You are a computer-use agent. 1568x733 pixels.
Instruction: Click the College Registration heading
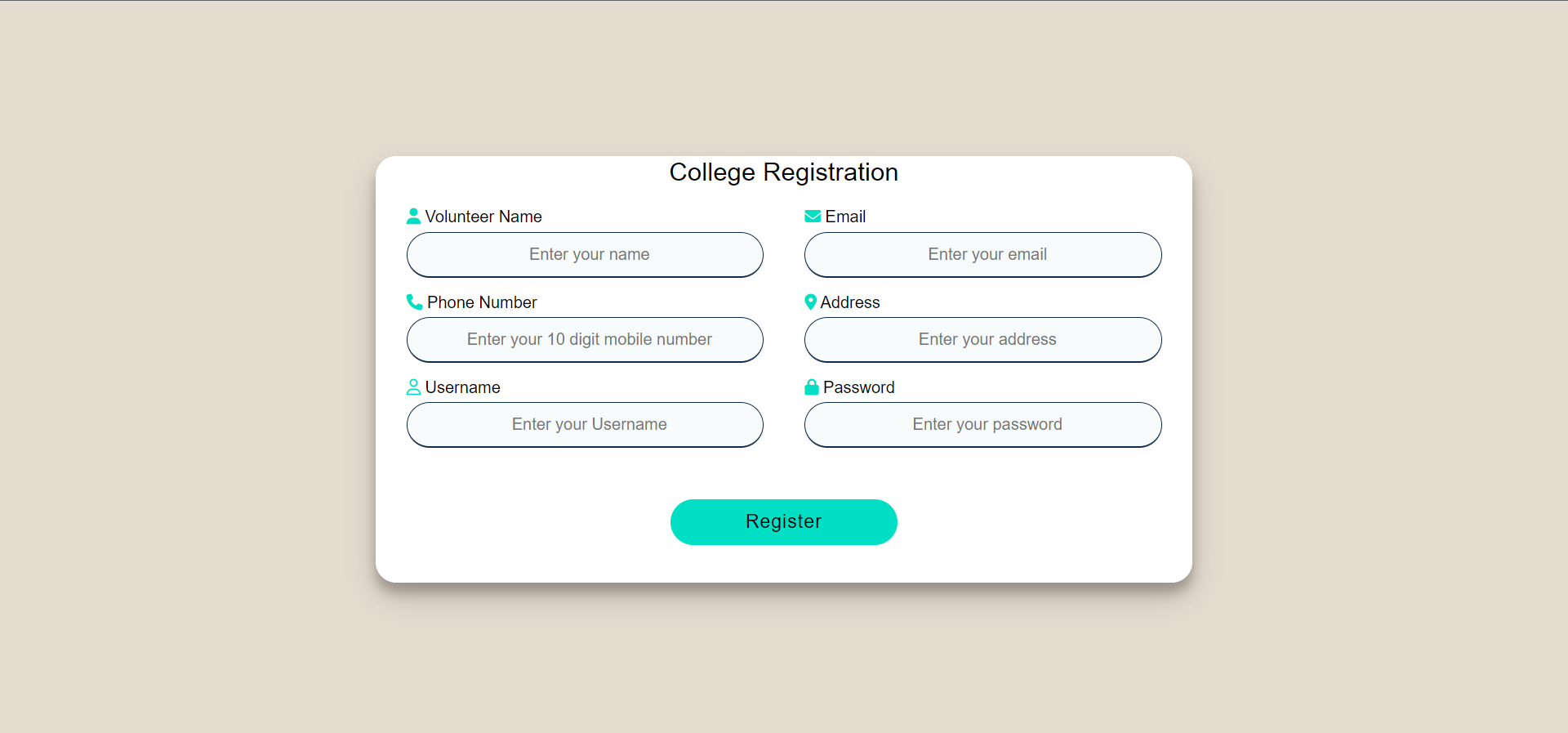[x=783, y=172]
